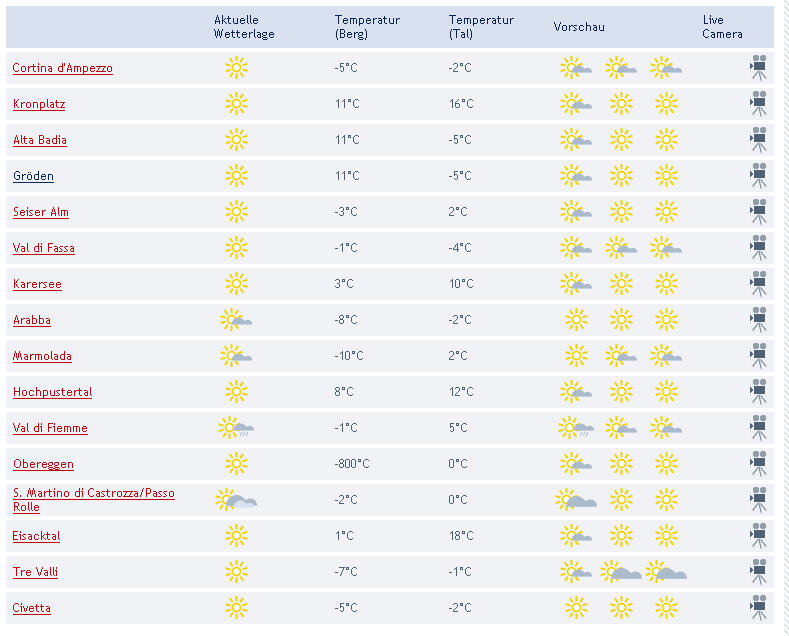Image resolution: width=789 pixels, height=636 pixels.
Task: Click webcam icon in Obereggen row
Action: (x=759, y=464)
